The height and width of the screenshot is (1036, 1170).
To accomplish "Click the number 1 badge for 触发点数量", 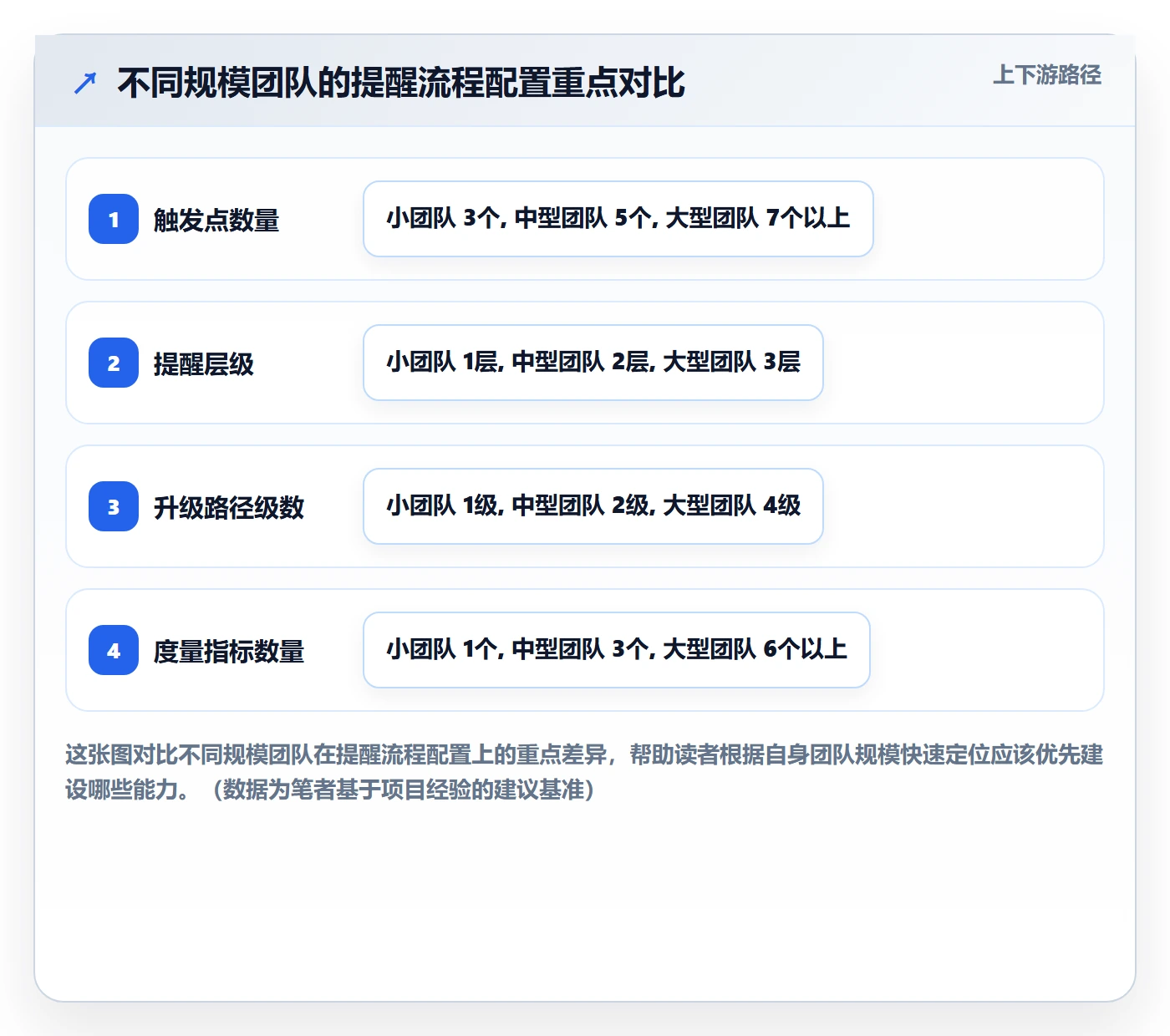I will 114,219.
